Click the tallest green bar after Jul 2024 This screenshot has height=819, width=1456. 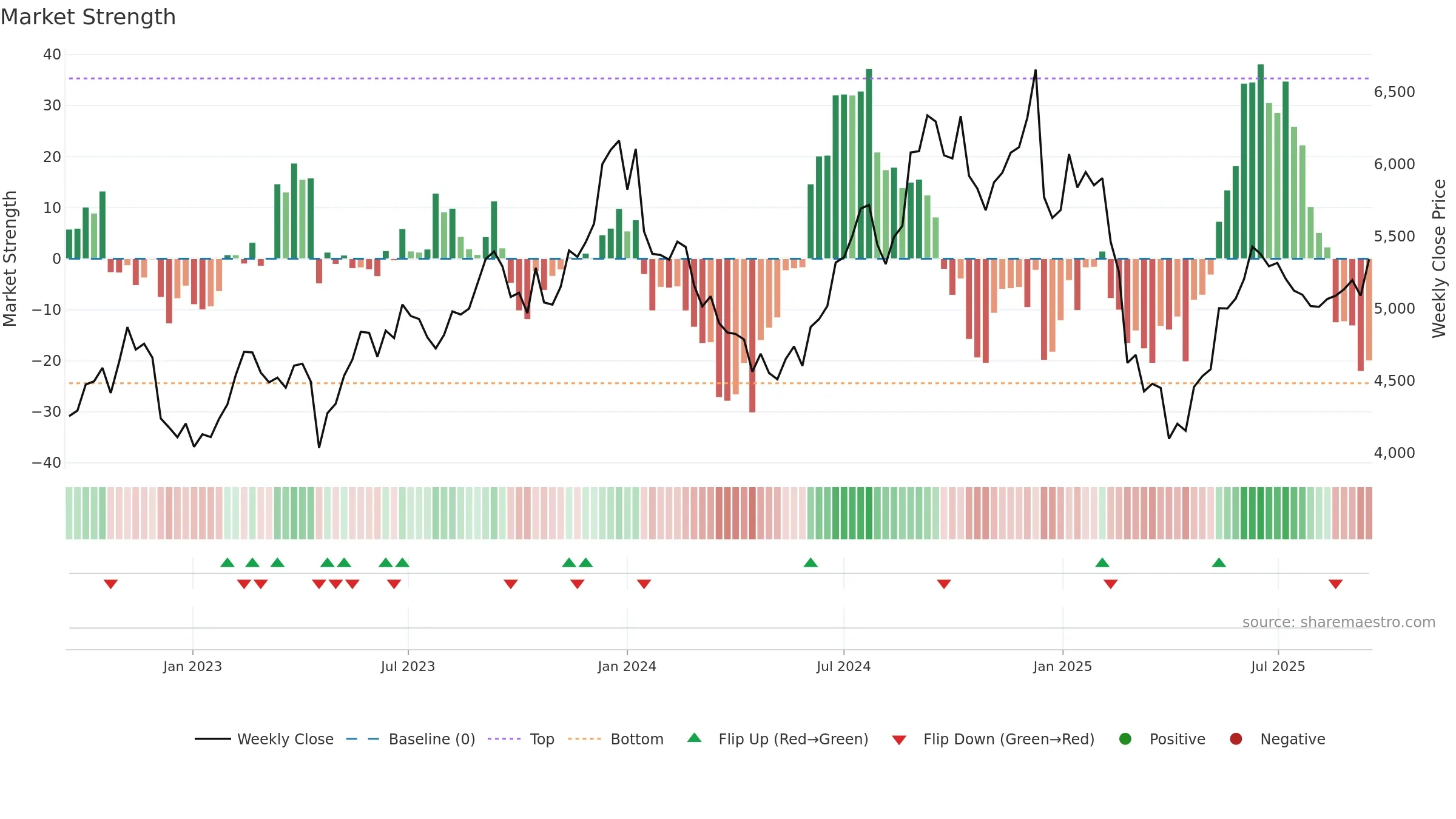[869, 164]
